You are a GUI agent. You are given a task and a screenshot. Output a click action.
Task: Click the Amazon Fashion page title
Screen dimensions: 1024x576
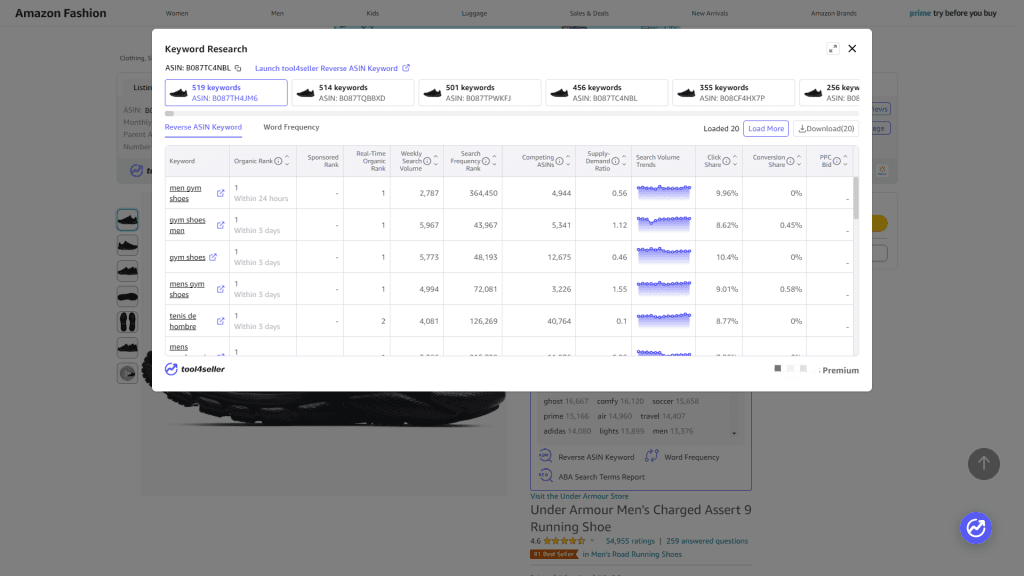pyautogui.click(x=61, y=13)
